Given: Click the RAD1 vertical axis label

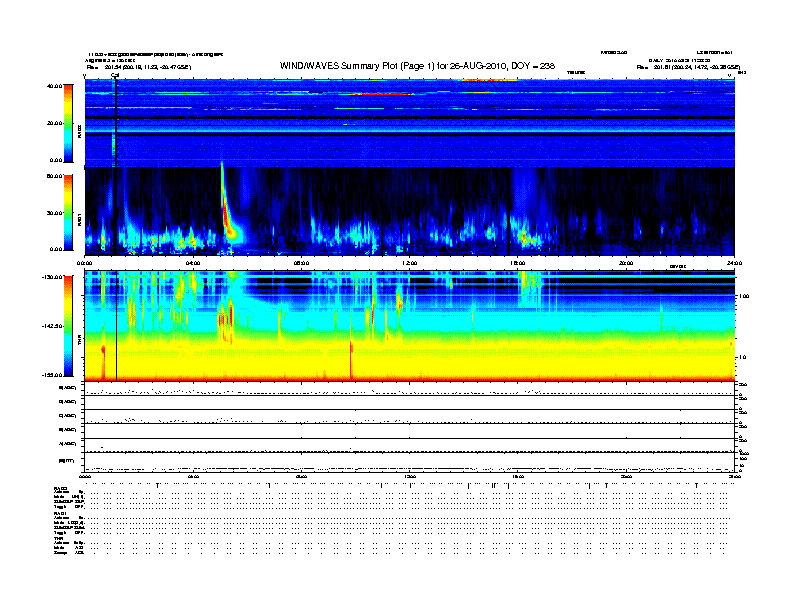Looking at the screenshot, I should [79, 219].
